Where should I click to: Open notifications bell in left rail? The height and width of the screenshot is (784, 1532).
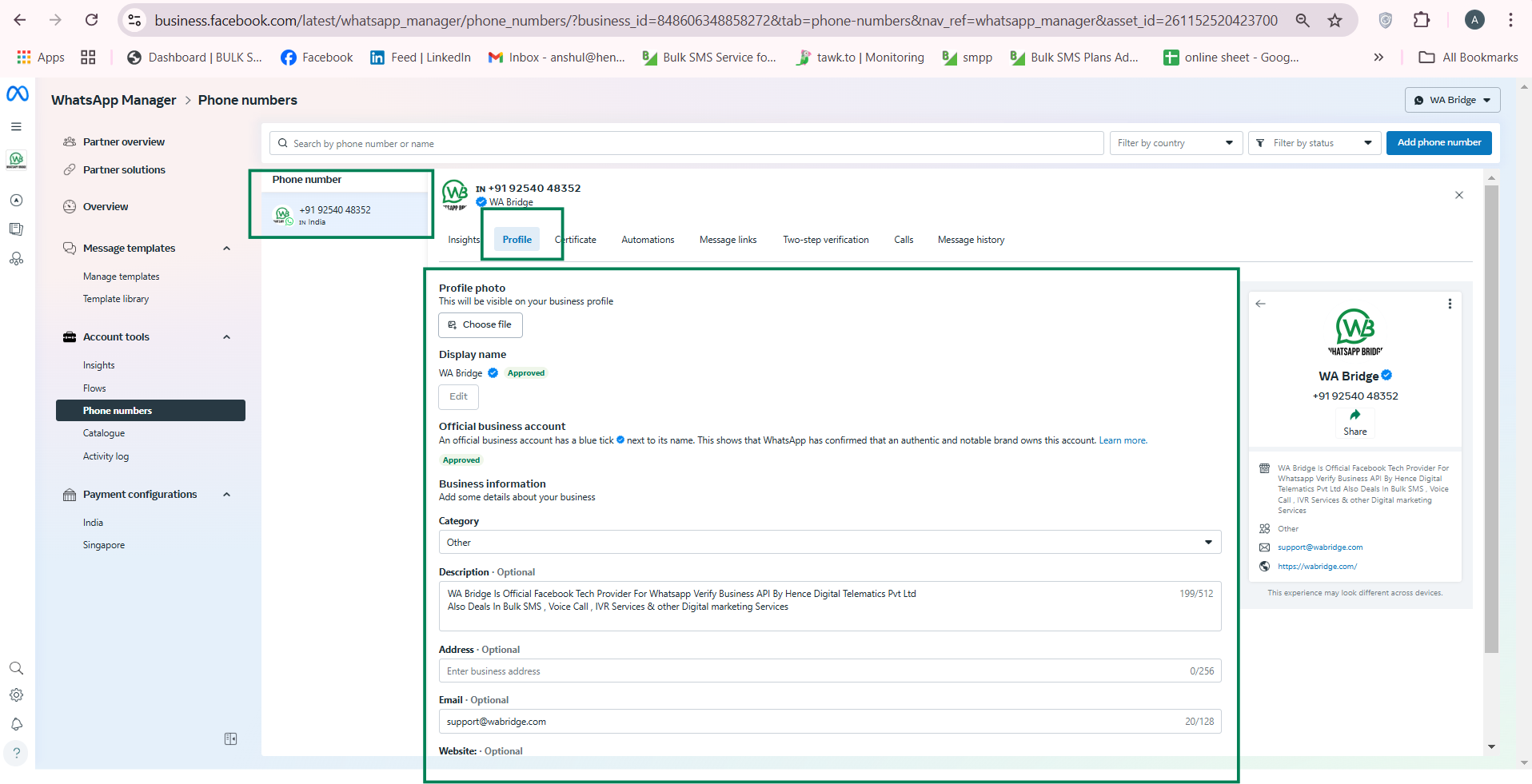coord(16,724)
